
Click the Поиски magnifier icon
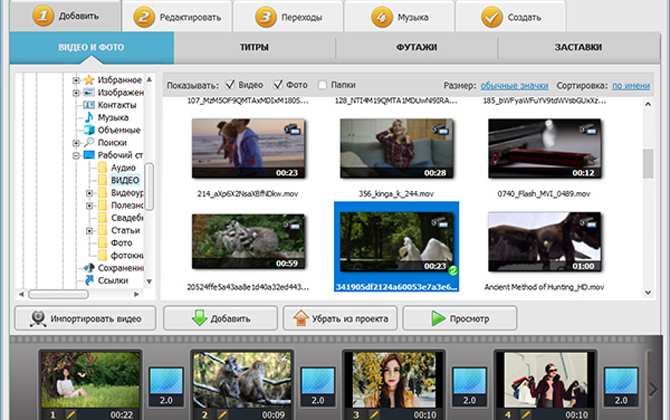pyautogui.click(x=89, y=143)
